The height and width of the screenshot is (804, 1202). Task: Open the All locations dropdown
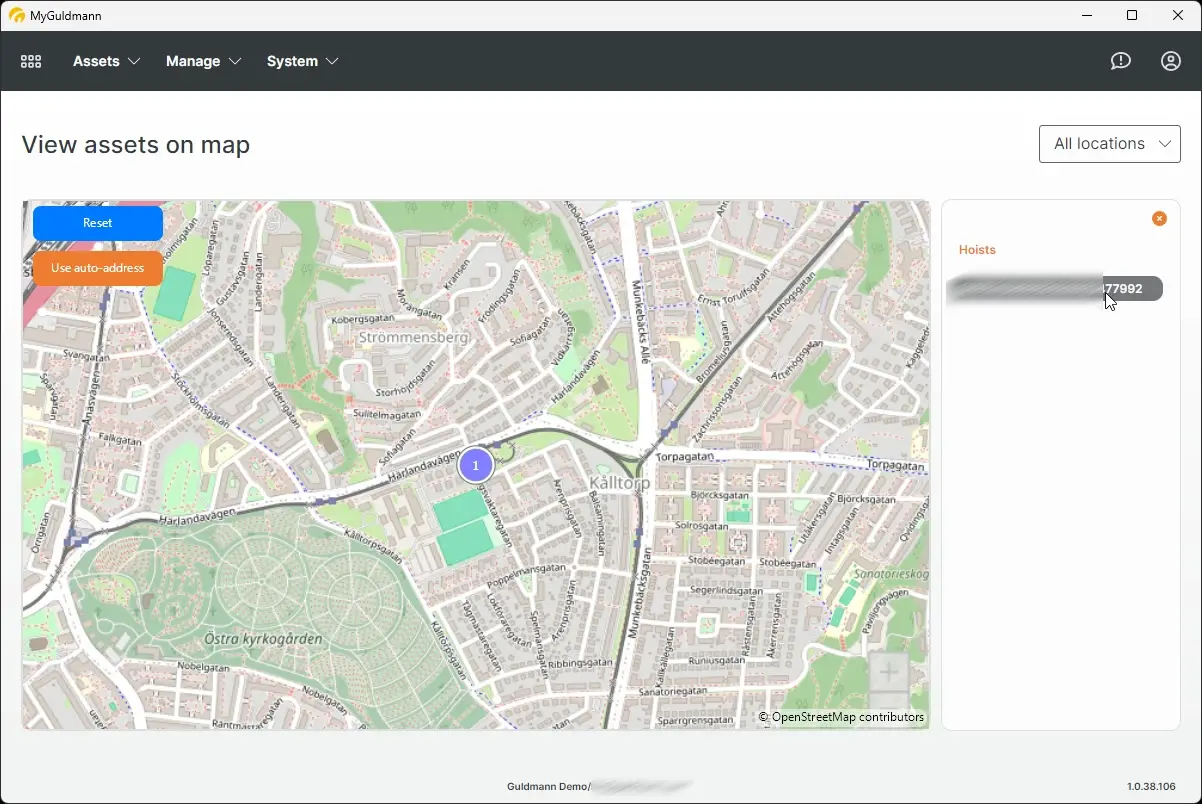click(1109, 143)
